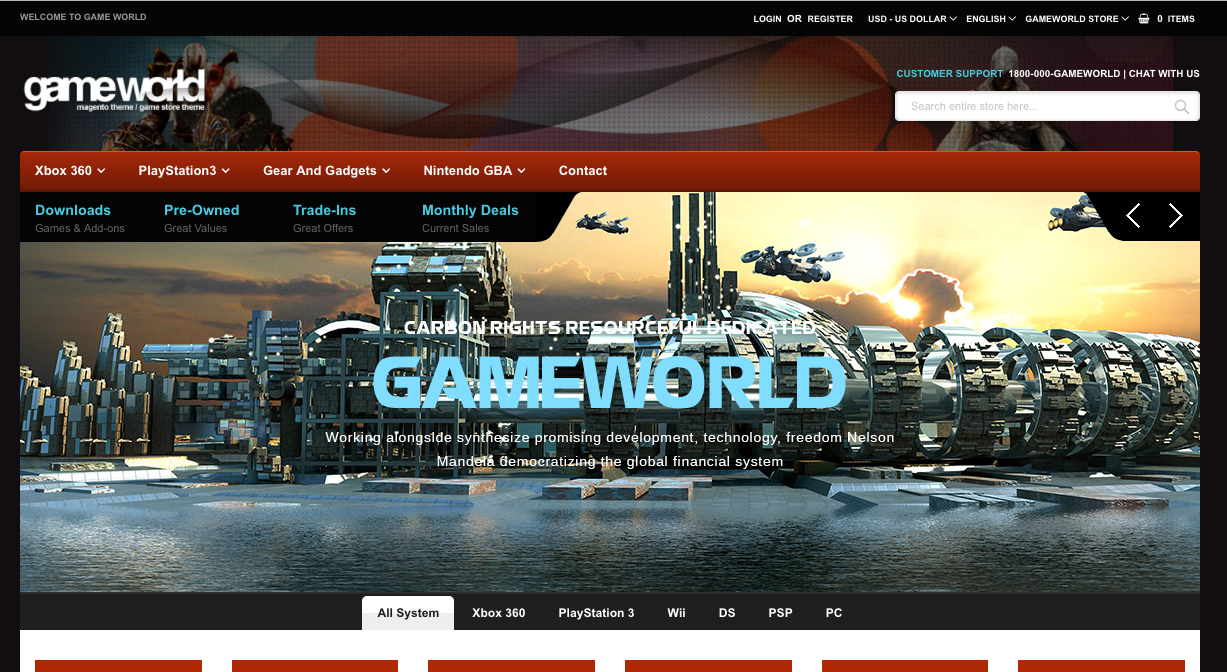Go to previous banner slide arrow
The height and width of the screenshot is (672, 1227).
click(x=1133, y=215)
